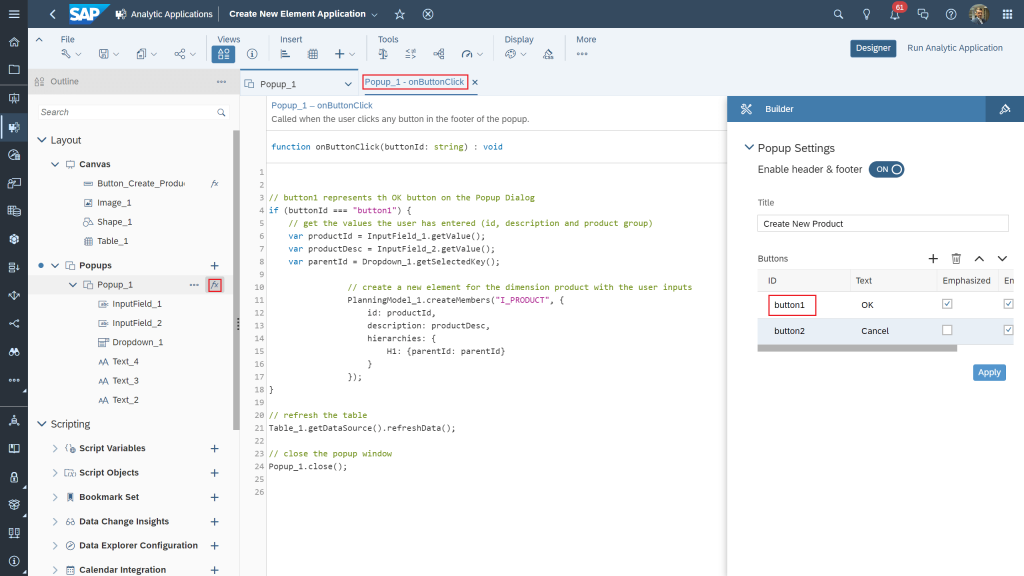
Task: Open More toolbar options ellipsis
Action: [x=582, y=54]
